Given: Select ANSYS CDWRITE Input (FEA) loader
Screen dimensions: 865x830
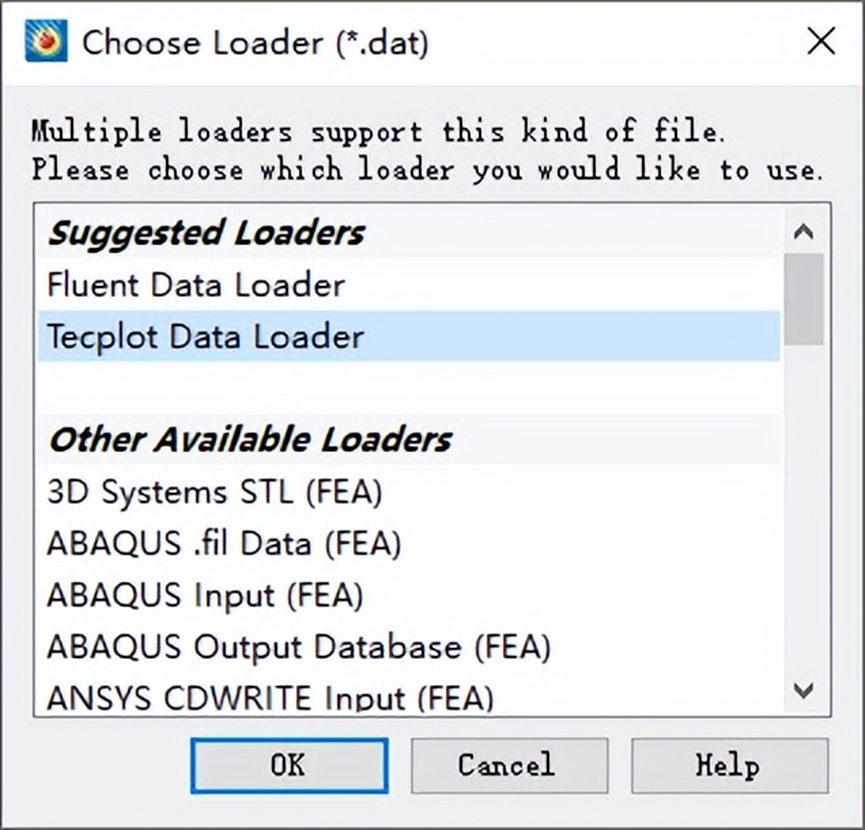Looking at the screenshot, I should pyautogui.click(x=270, y=697).
